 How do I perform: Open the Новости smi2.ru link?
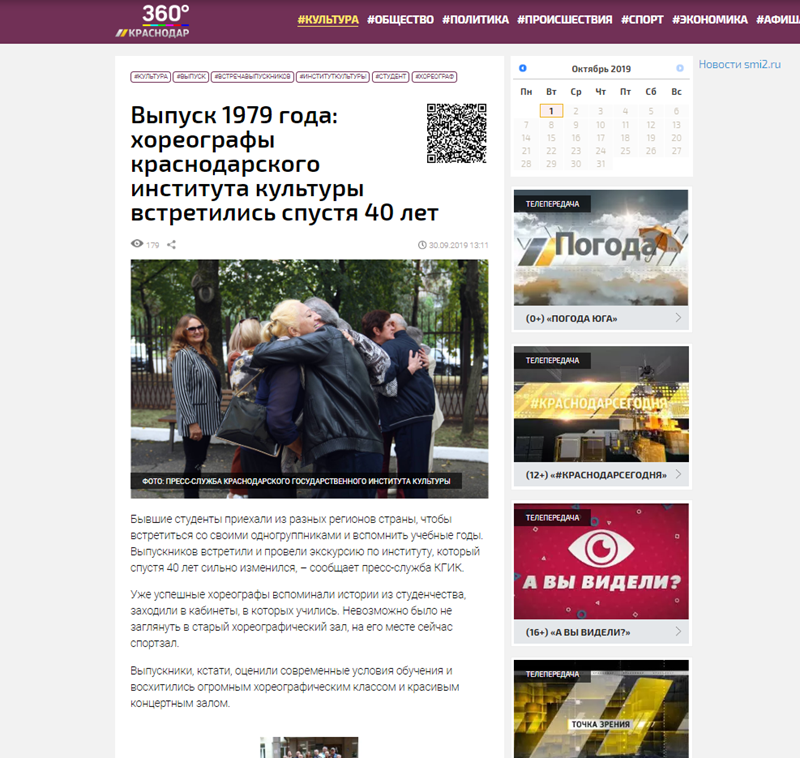click(739, 64)
